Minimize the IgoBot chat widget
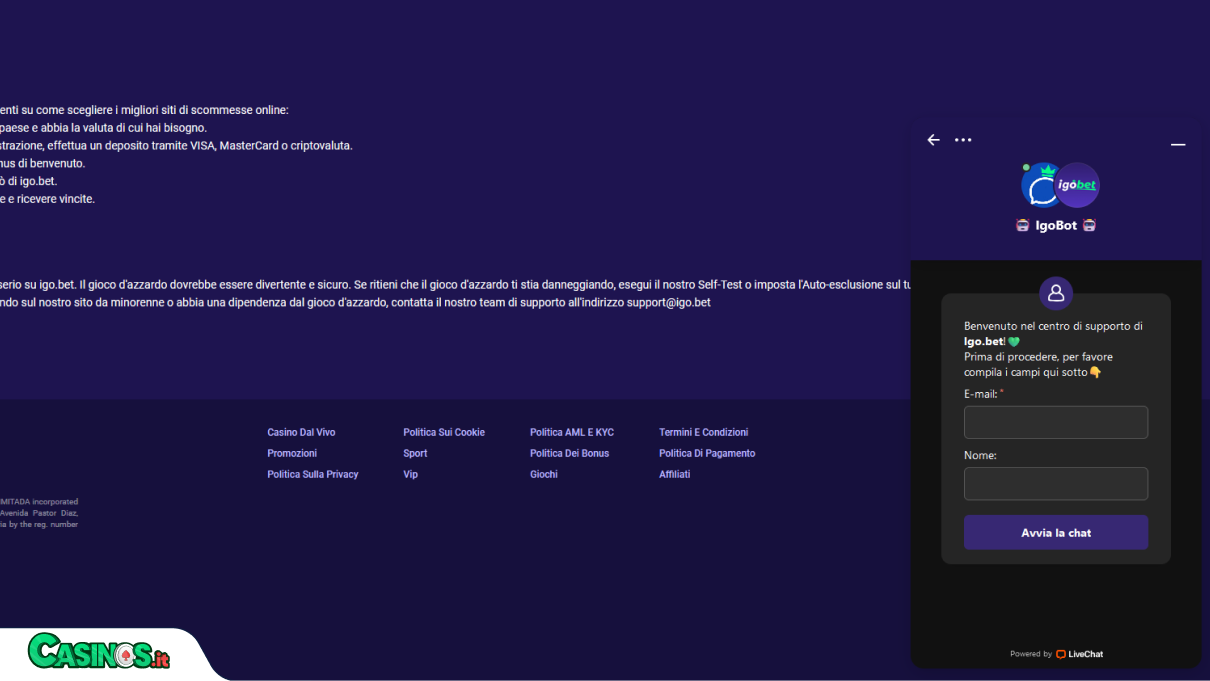 point(1178,145)
